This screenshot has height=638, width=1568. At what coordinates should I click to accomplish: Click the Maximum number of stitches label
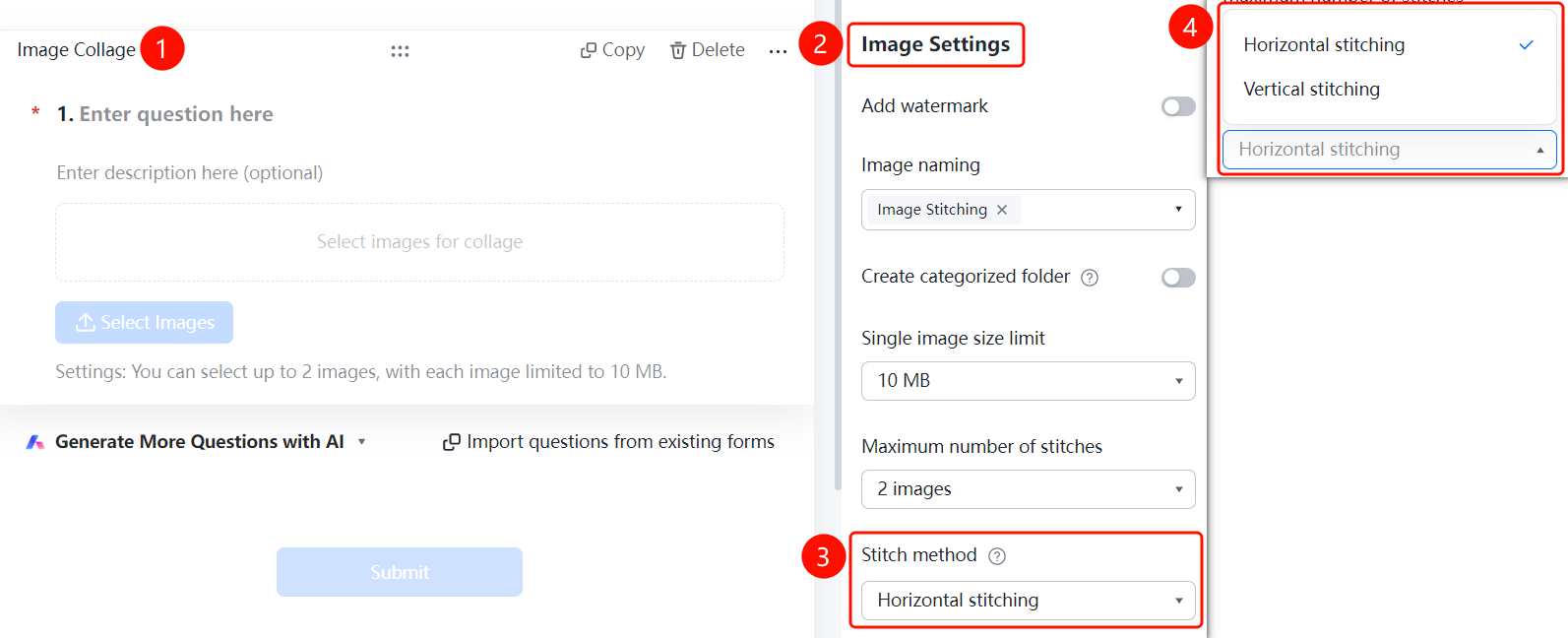pos(981,447)
